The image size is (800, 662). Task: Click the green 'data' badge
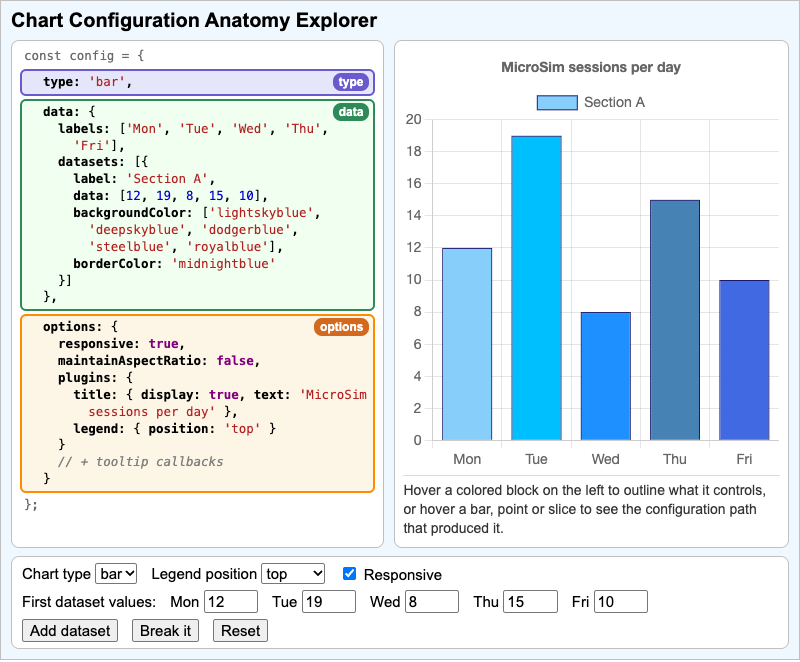click(x=351, y=112)
